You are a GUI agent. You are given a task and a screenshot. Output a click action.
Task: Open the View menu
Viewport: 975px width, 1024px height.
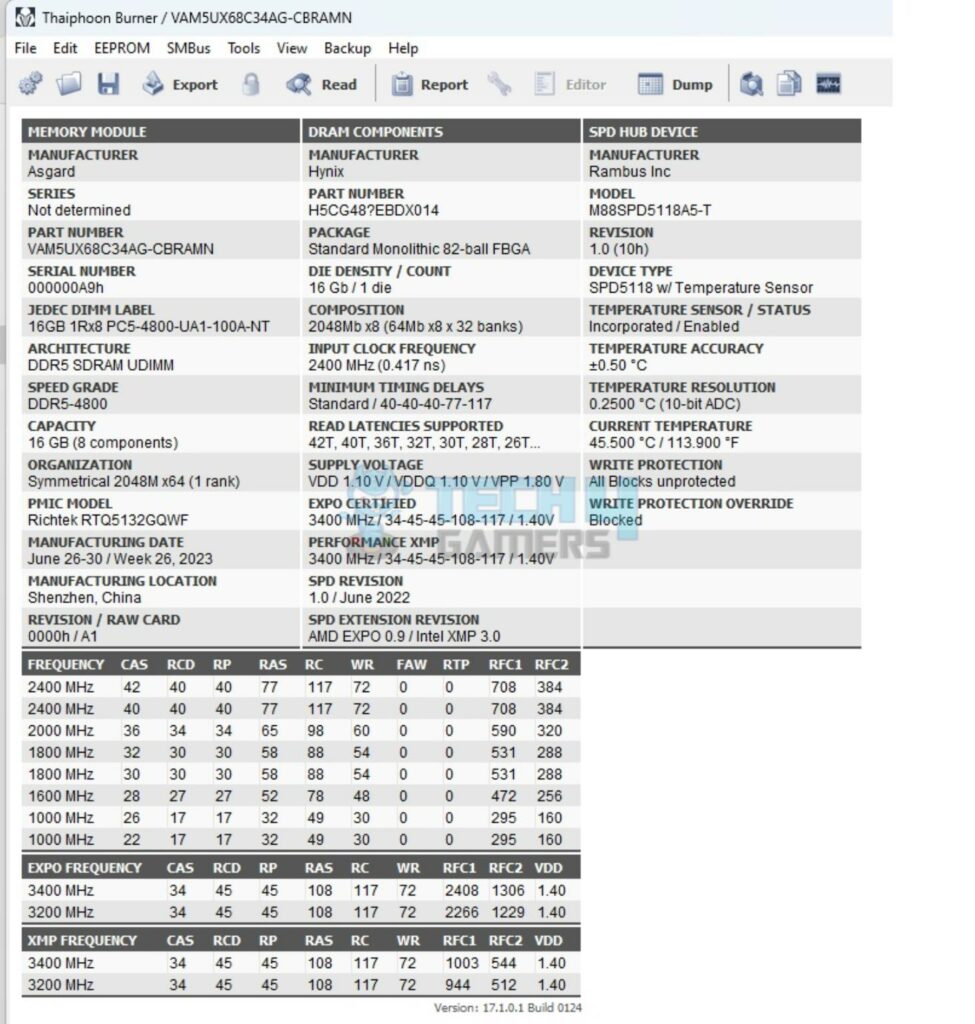click(x=292, y=48)
